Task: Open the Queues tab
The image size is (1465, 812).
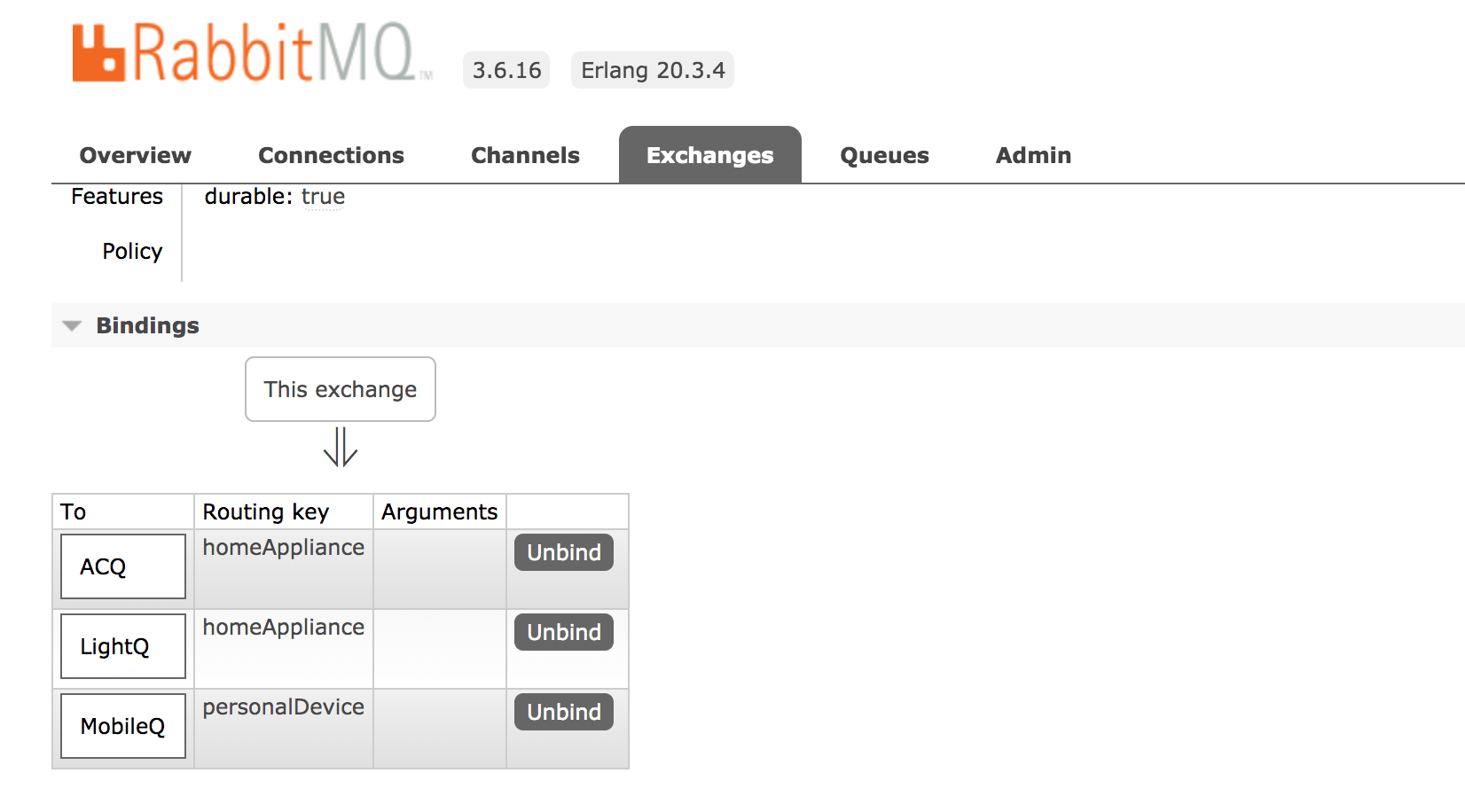Action: [x=883, y=155]
